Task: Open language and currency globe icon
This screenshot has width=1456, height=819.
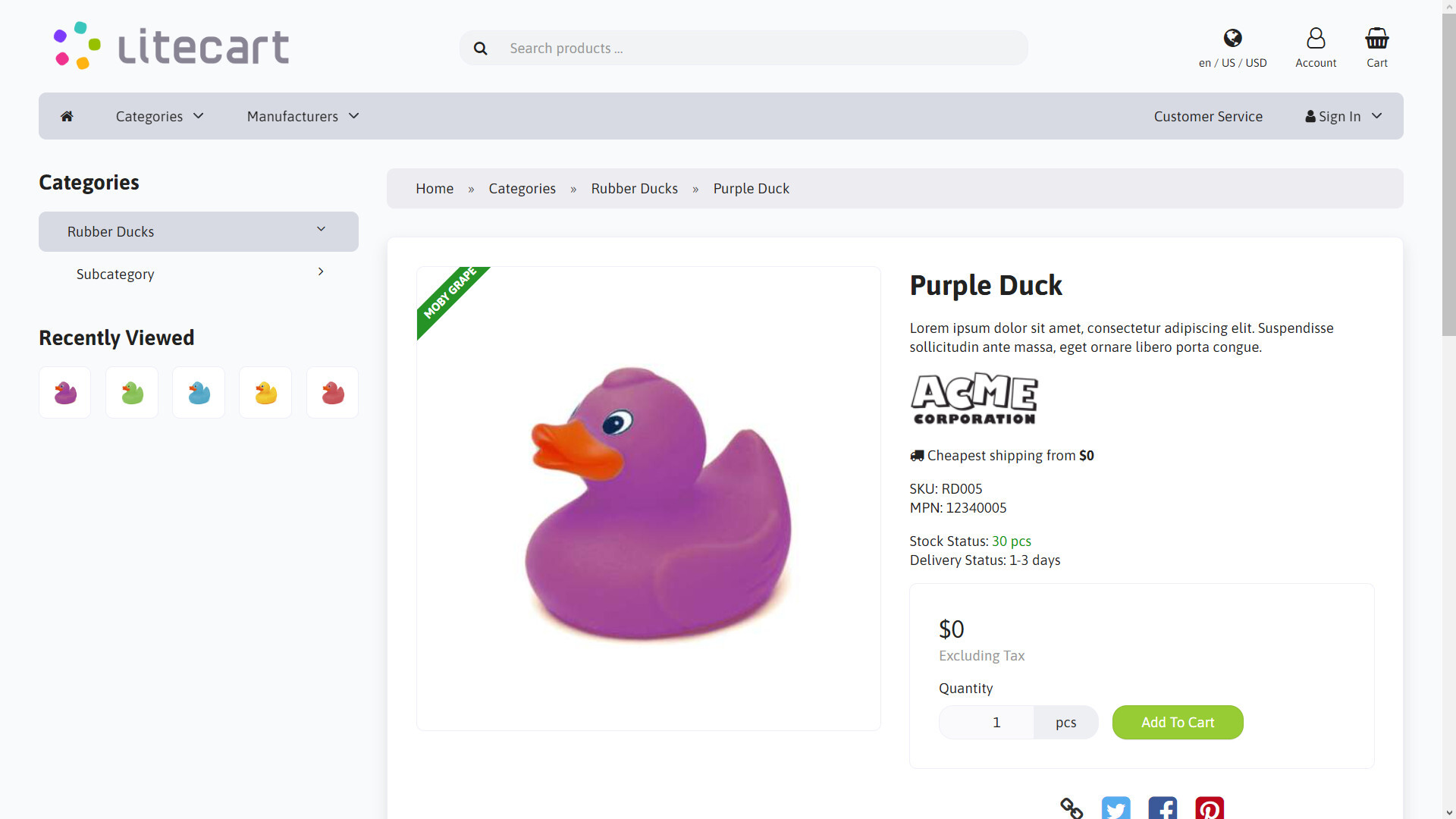Action: pyautogui.click(x=1232, y=39)
